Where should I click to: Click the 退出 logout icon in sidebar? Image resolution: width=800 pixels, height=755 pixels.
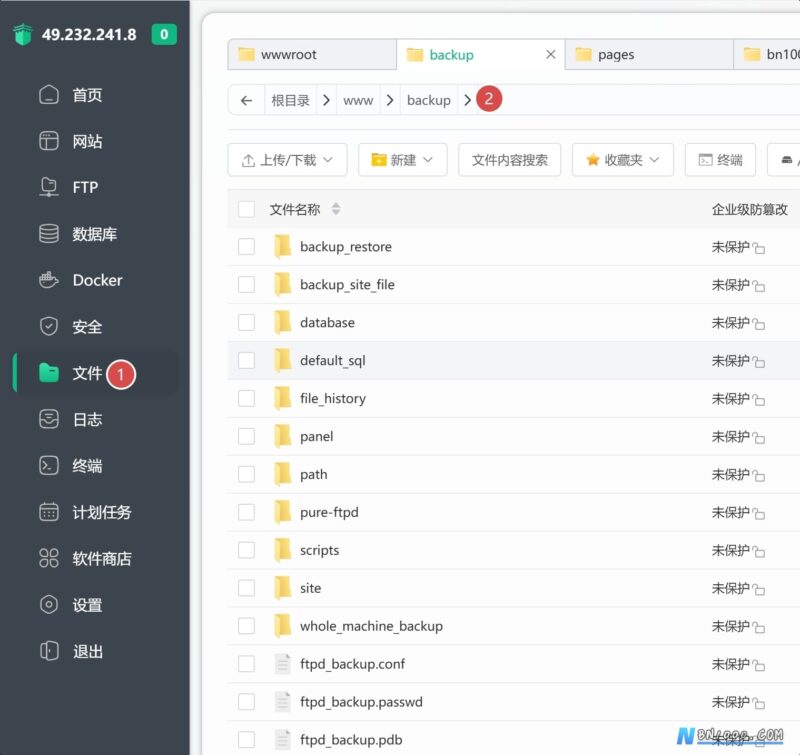point(48,651)
